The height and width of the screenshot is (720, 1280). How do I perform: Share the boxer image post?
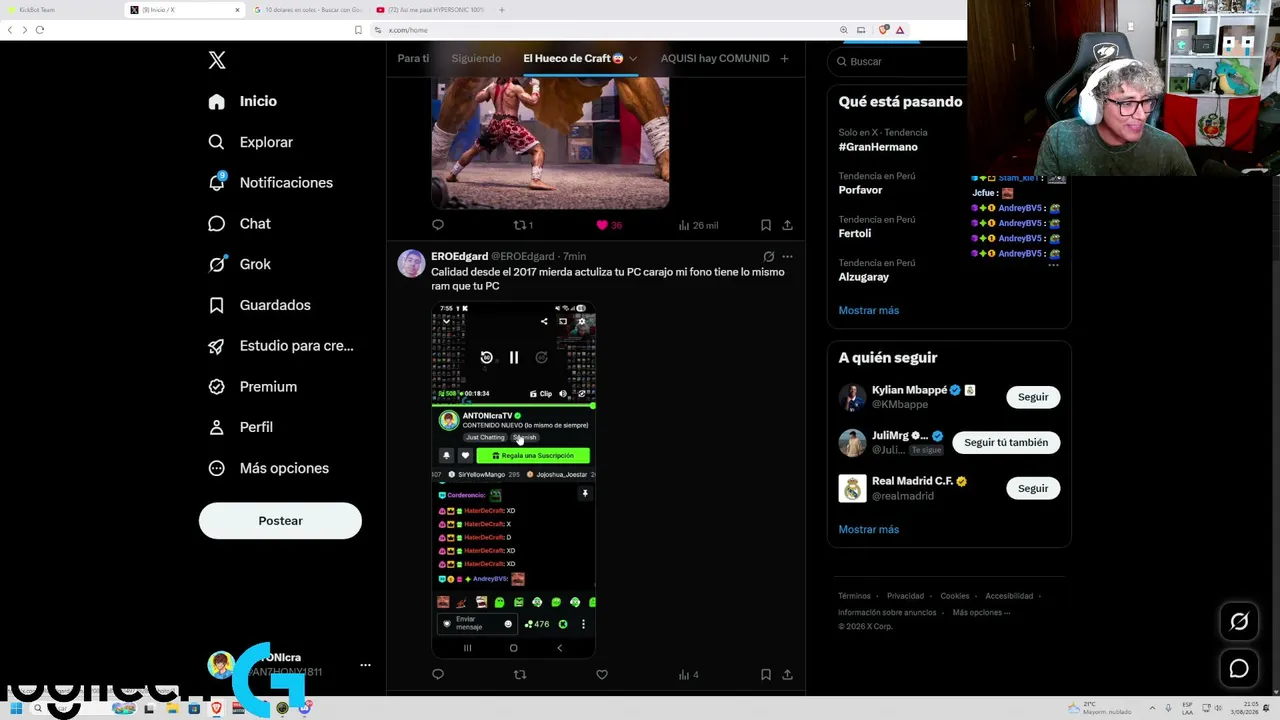pos(788,225)
